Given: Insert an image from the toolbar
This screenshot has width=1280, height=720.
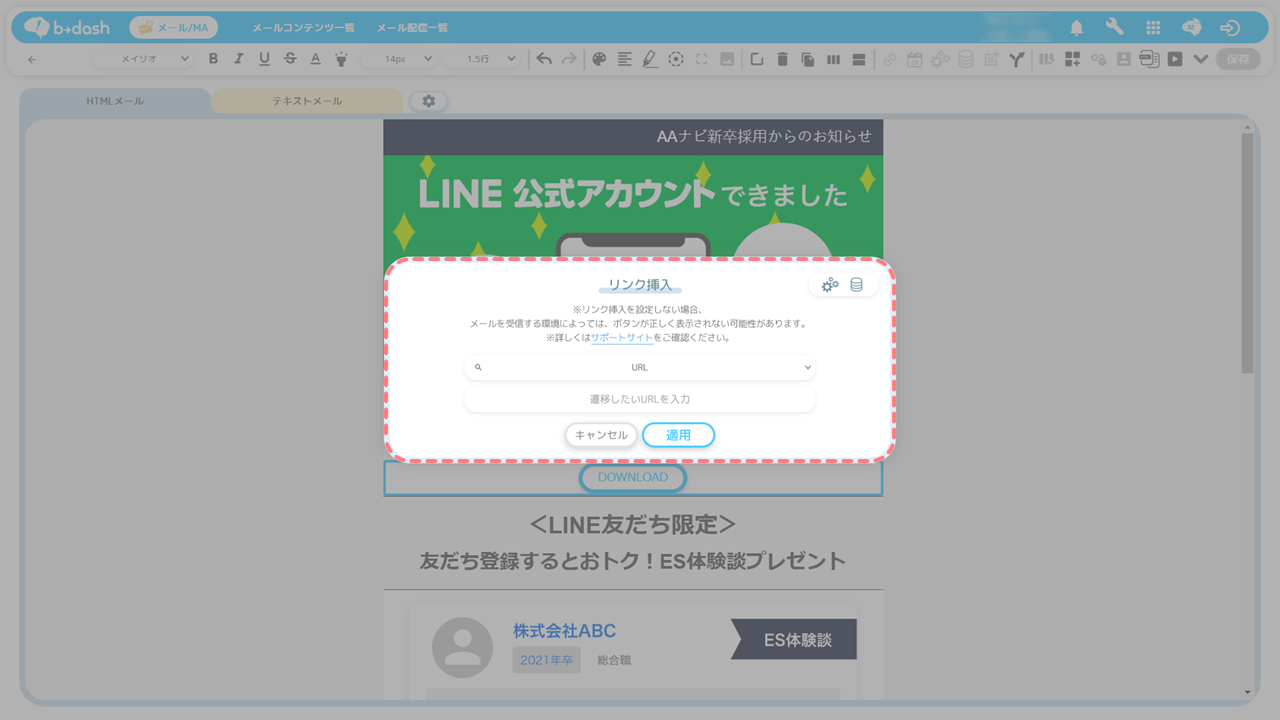Looking at the screenshot, I should [727, 59].
